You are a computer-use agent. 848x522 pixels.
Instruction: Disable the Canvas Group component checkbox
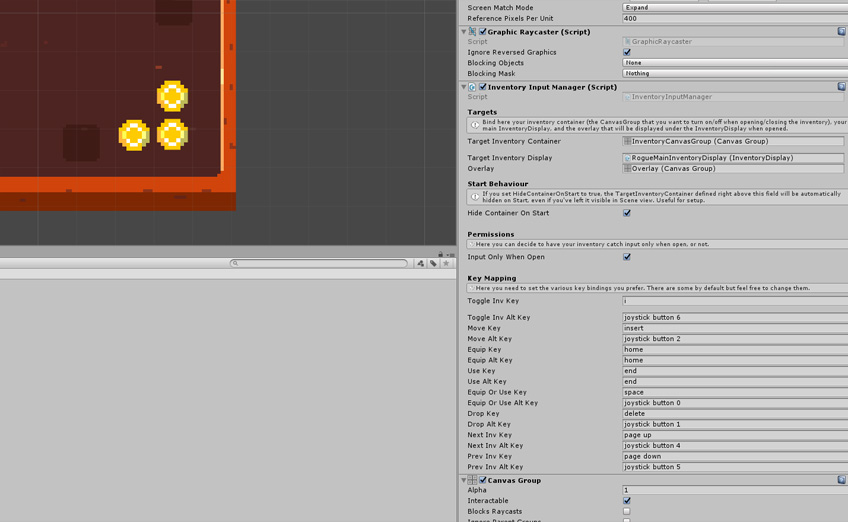[x=482, y=480]
